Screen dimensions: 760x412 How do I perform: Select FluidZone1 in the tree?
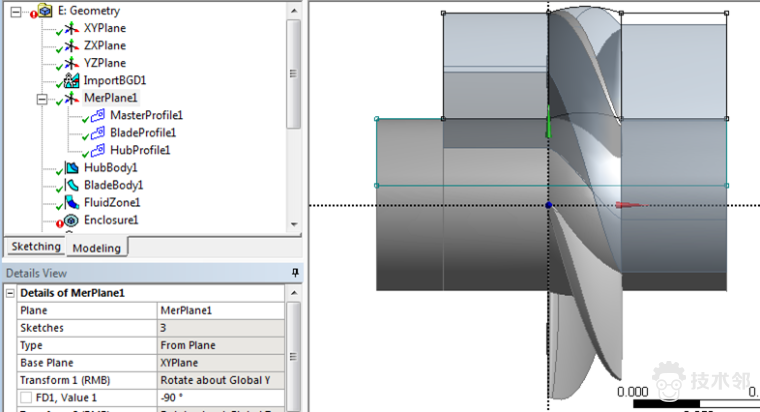112,203
